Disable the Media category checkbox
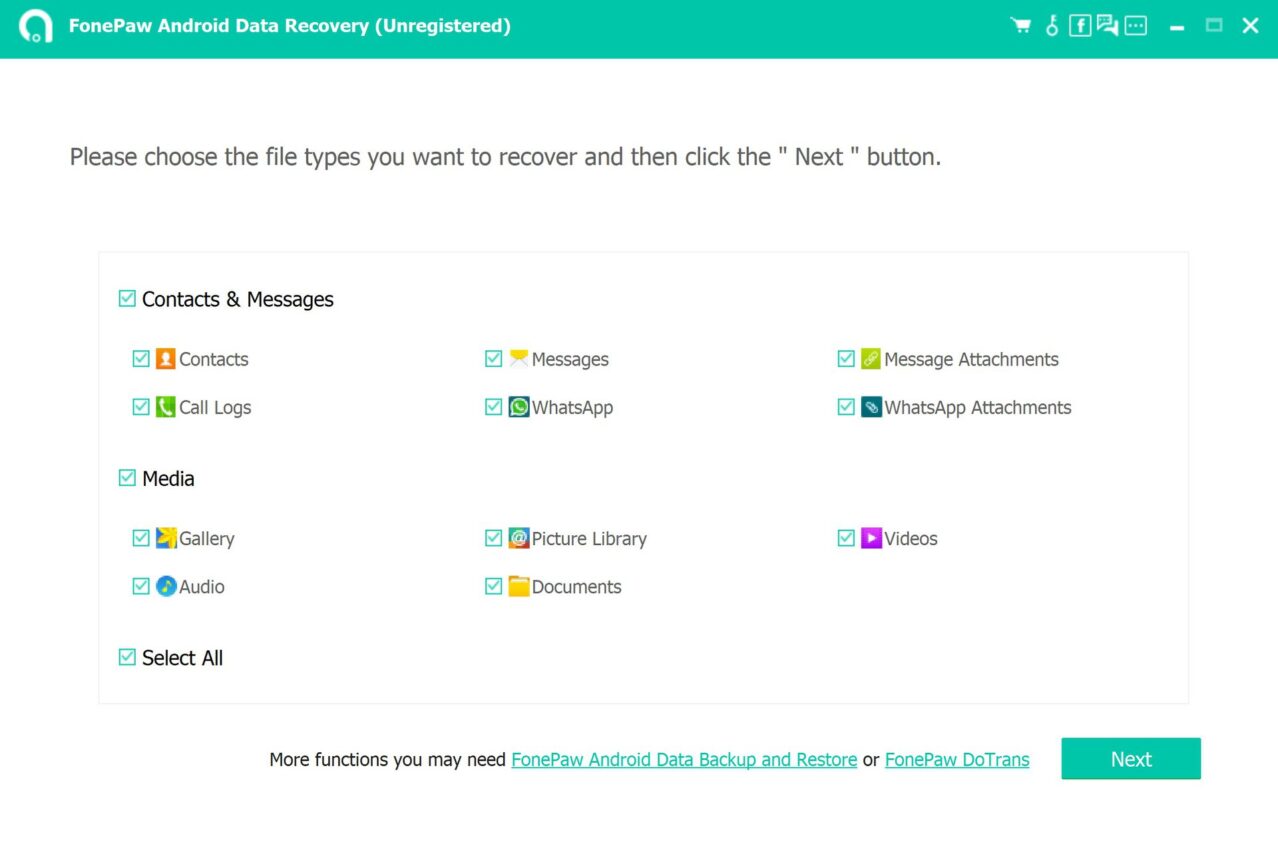This screenshot has height=864, width=1278. click(127, 477)
